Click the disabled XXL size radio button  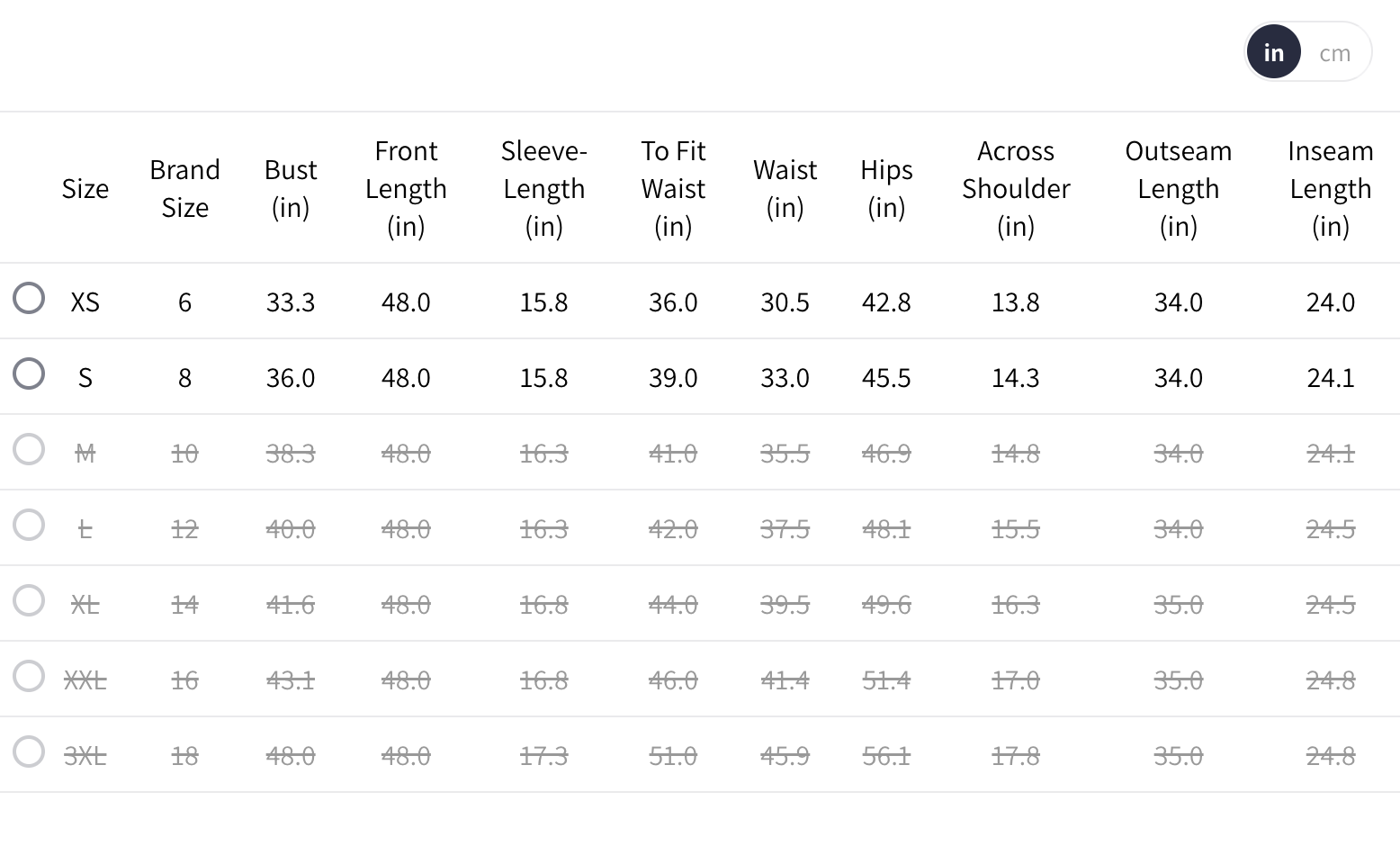click(x=29, y=676)
